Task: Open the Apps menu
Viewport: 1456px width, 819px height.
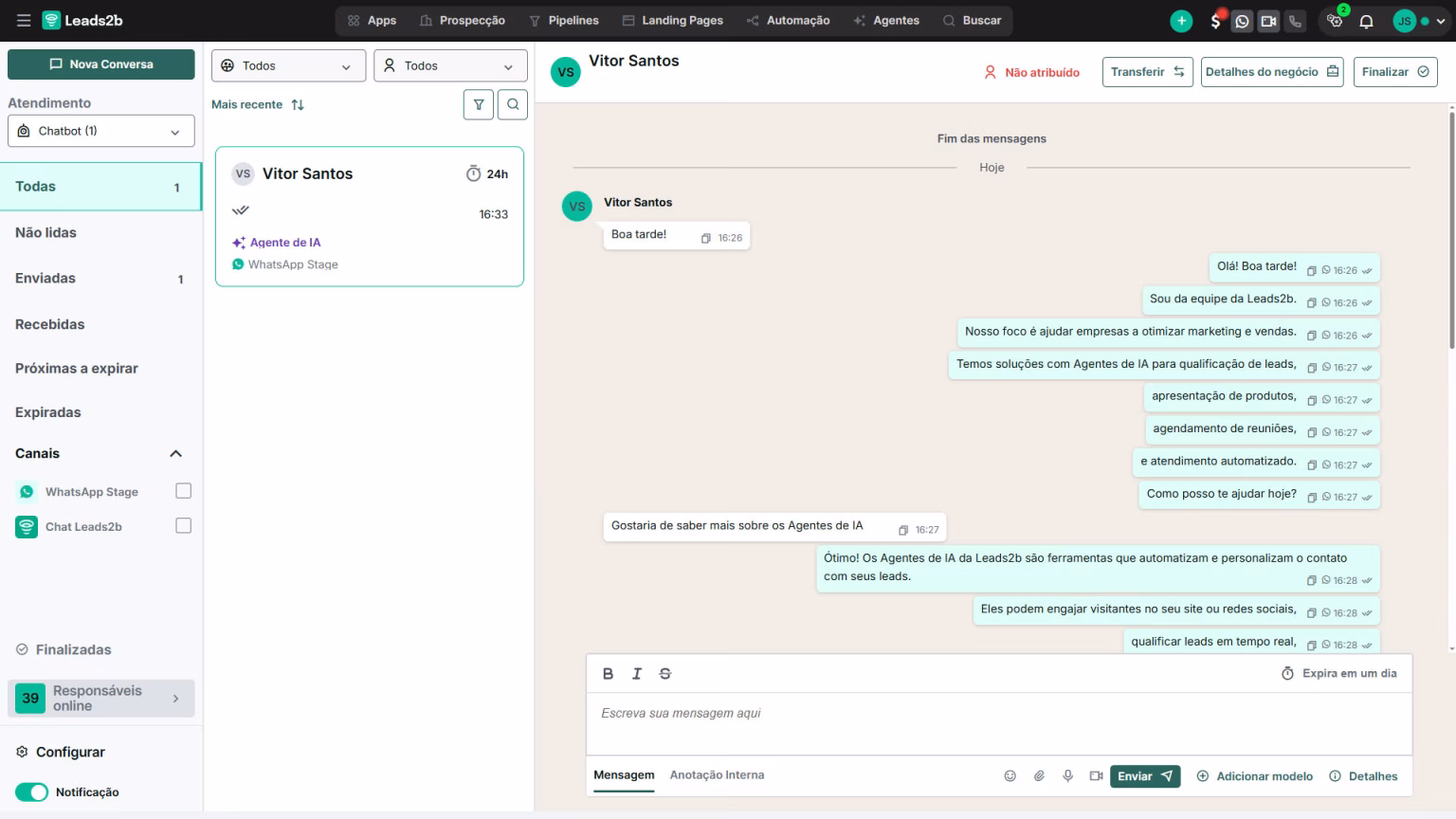Action: [372, 20]
